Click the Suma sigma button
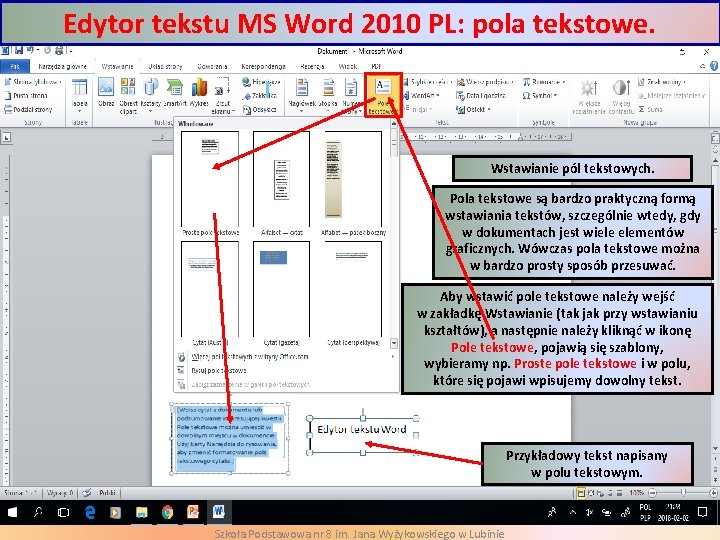The height and width of the screenshot is (540, 720). (651, 109)
